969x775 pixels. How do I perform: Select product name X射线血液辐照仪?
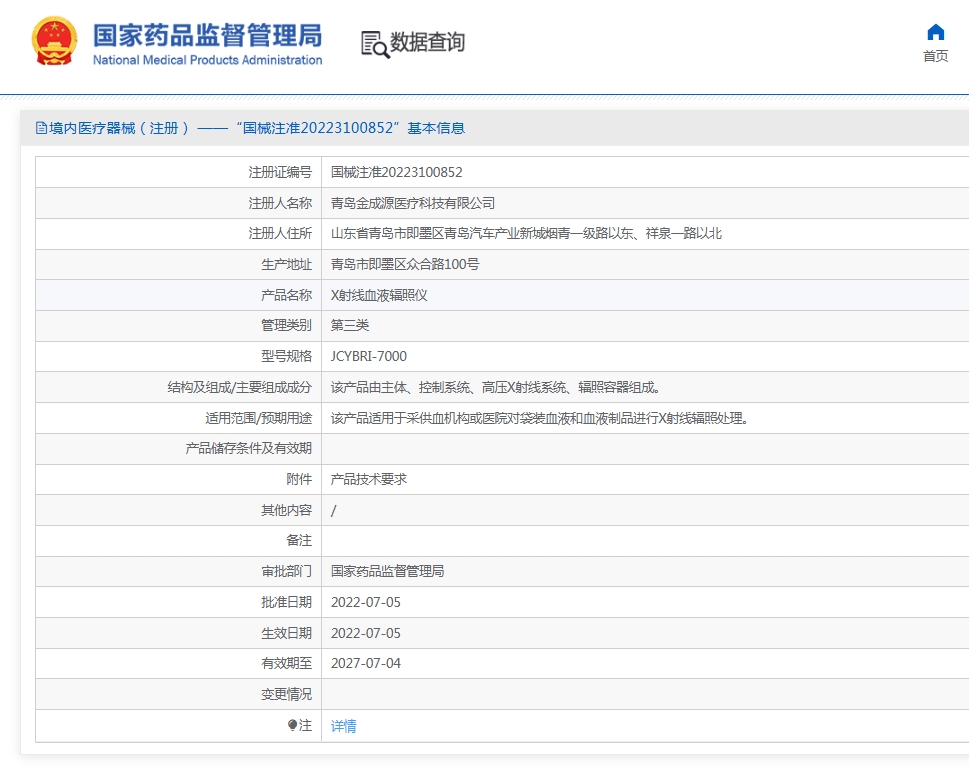pos(379,295)
